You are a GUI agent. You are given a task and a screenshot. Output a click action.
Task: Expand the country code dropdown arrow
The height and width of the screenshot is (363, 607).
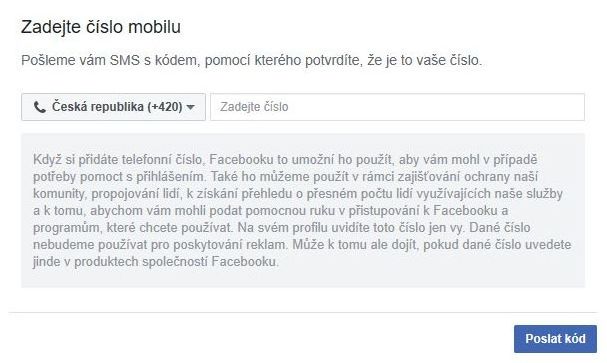pyautogui.click(x=190, y=107)
